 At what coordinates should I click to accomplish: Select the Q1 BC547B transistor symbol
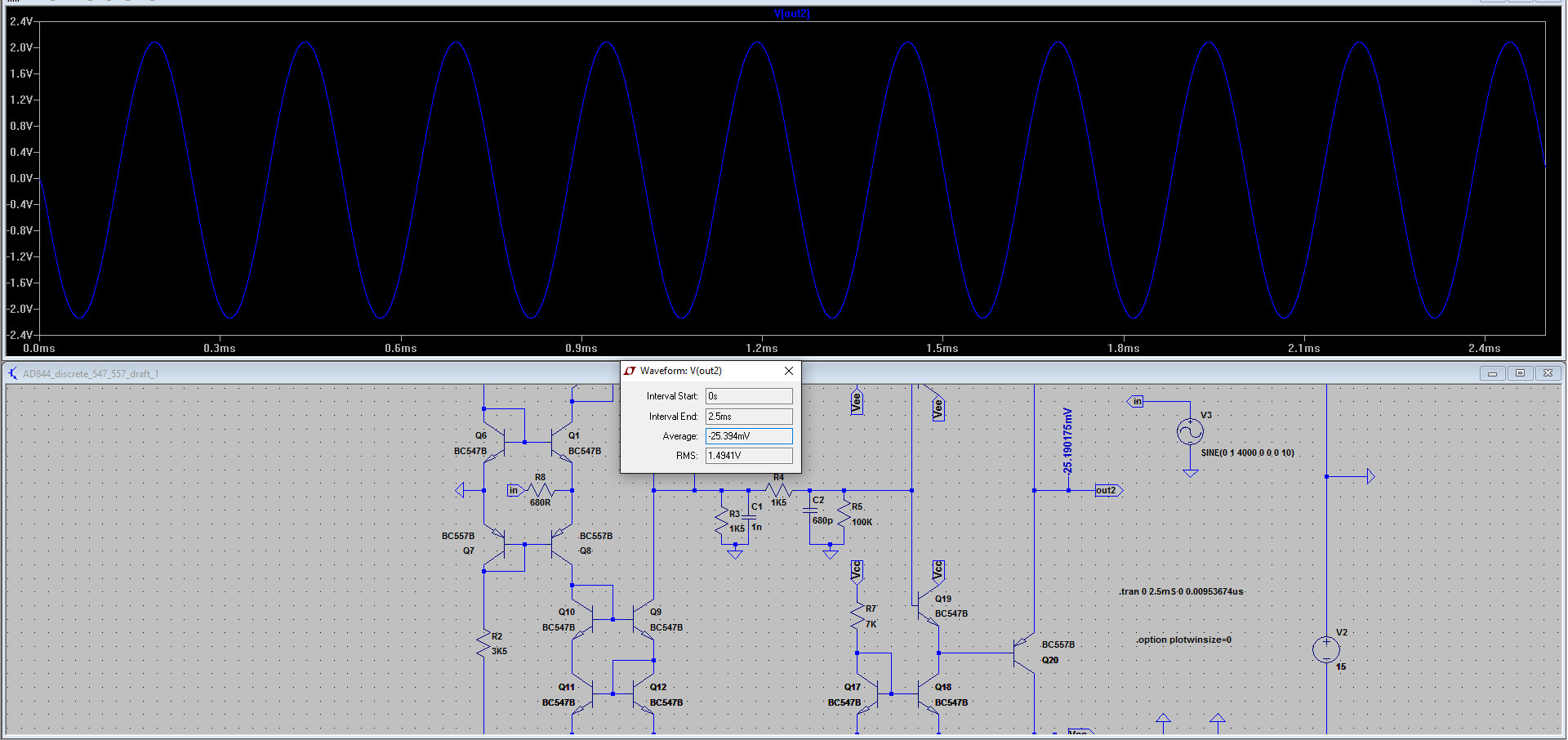coord(561,443)
